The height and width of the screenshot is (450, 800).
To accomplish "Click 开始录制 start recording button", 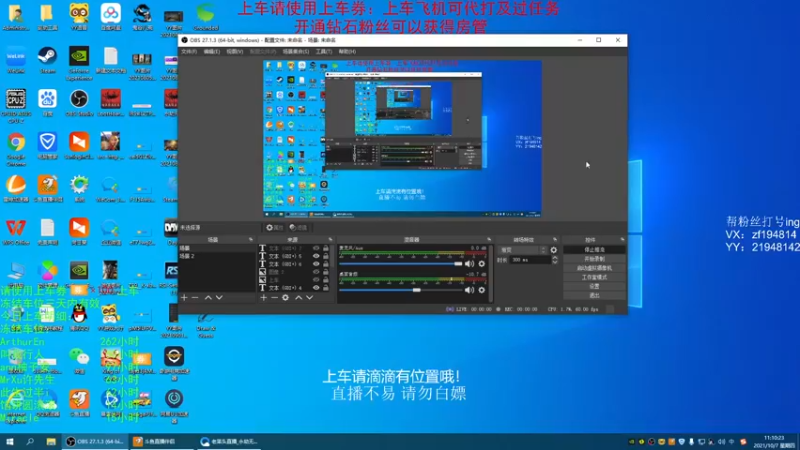I will (x=594, y=259).
